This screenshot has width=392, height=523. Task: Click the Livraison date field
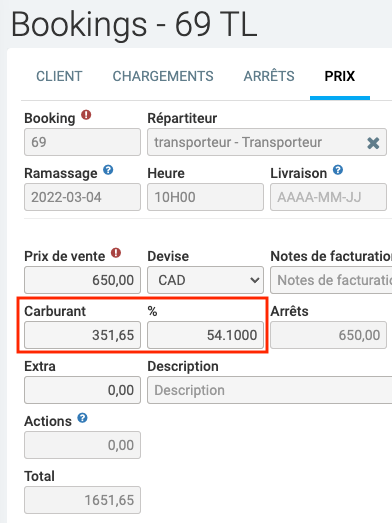coord(328,197)
